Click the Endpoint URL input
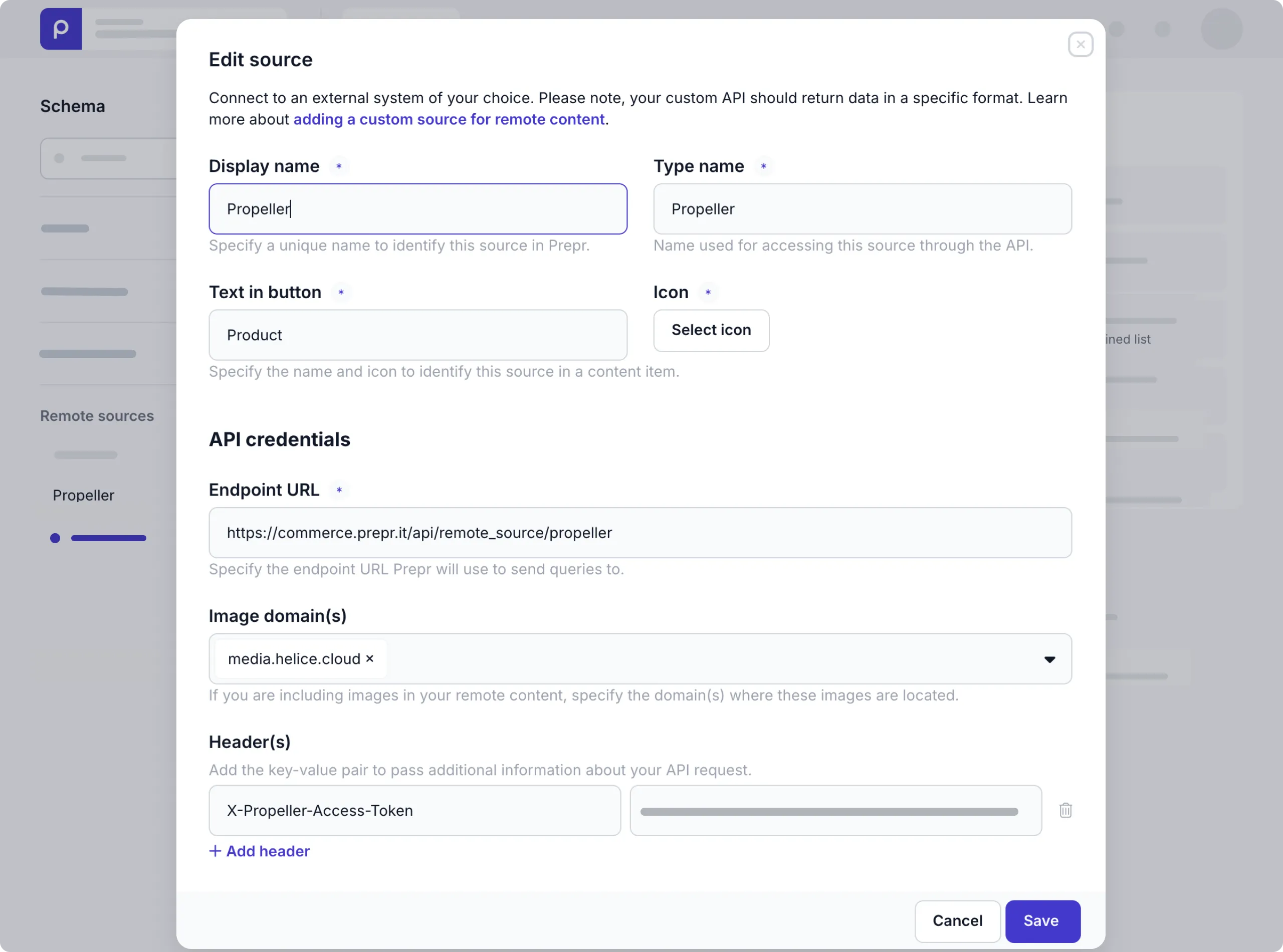1283x952 pixels. pyautogui.click(x=640, y=533)
